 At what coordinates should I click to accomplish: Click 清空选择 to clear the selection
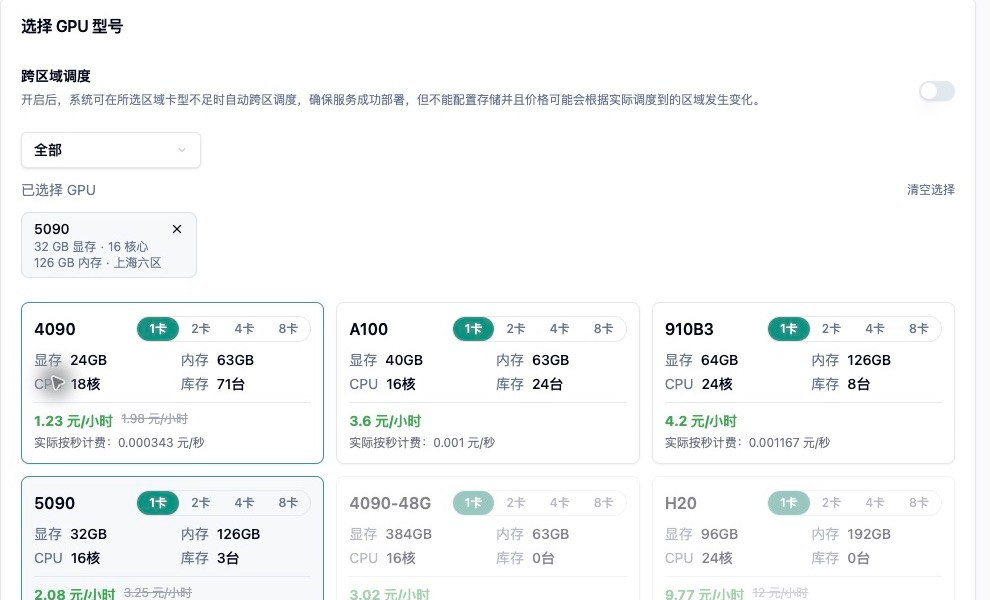coord(931,189)
